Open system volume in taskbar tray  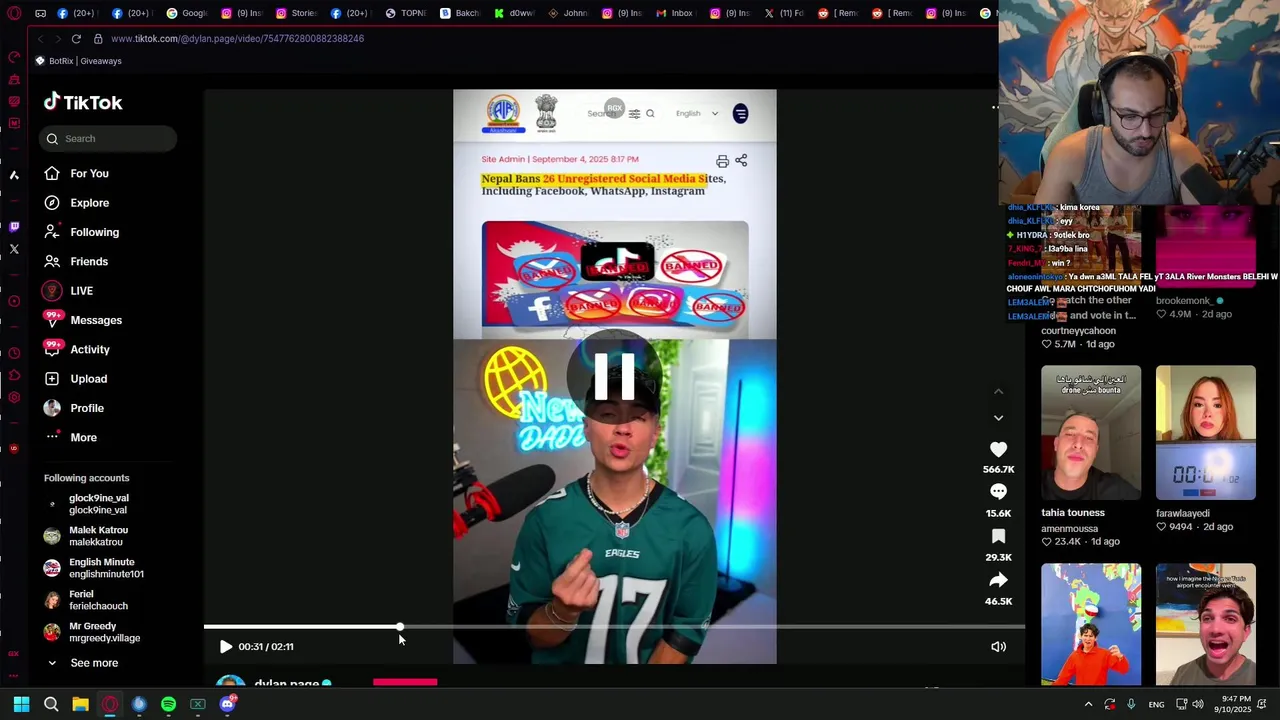coord(1198,704)
